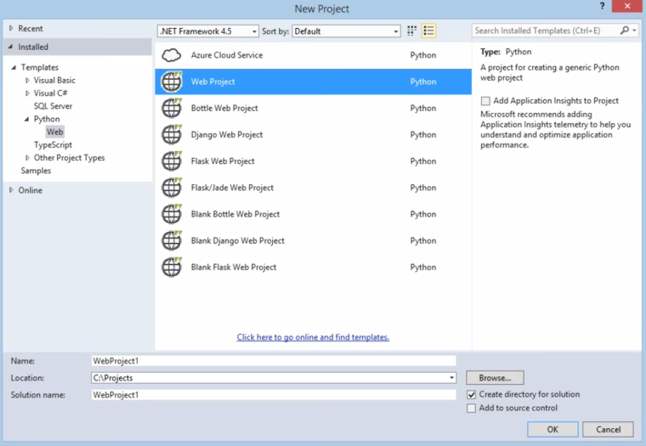Select the Blank Django Web Project label
Screen dimensions: 646x446
(237, 241)
